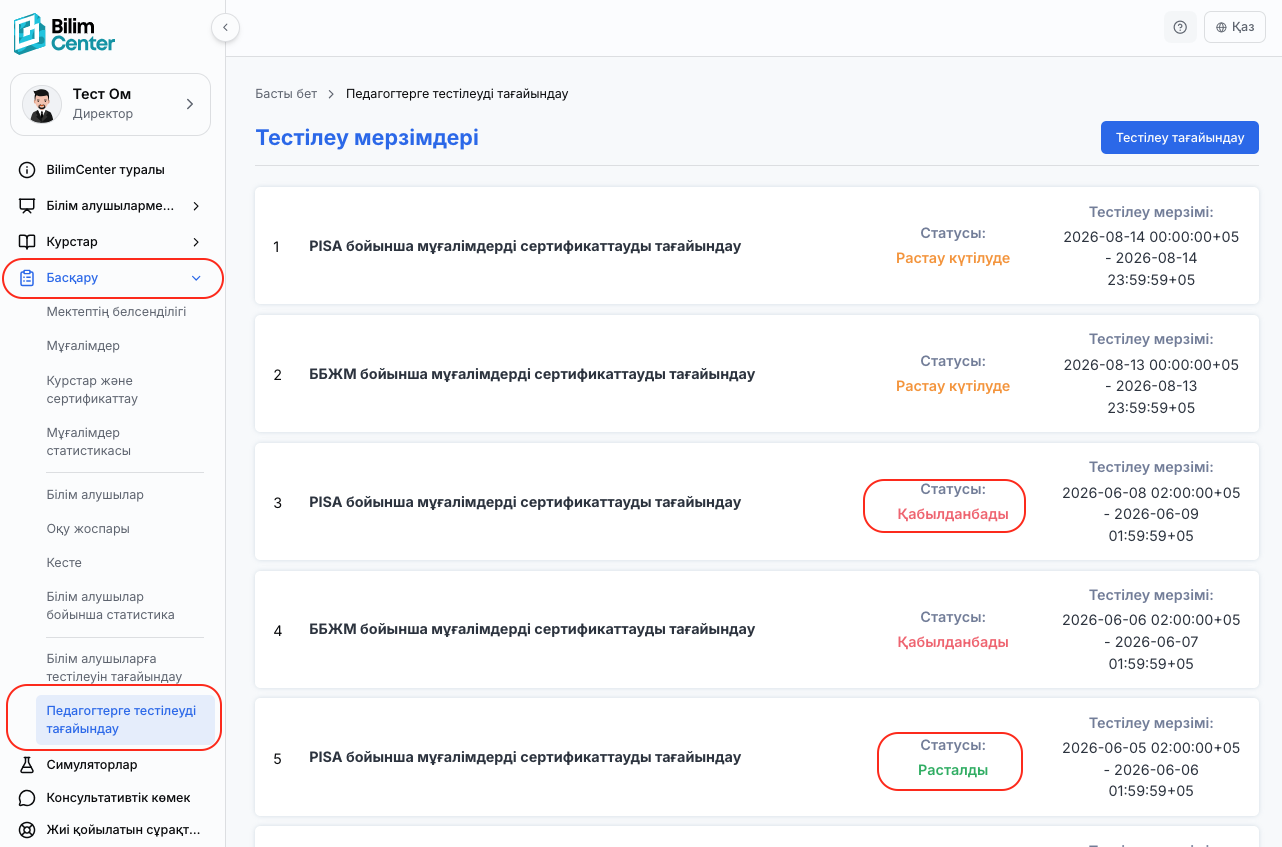
Task: Click row 3 Қабылданбады status
Action: tap(953, 514)
